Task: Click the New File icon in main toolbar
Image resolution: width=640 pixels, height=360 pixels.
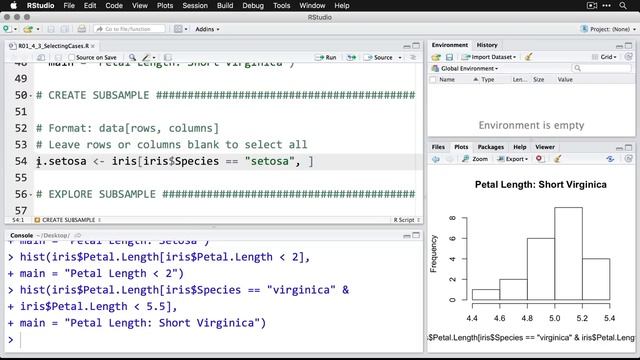Action: point(7,29)
